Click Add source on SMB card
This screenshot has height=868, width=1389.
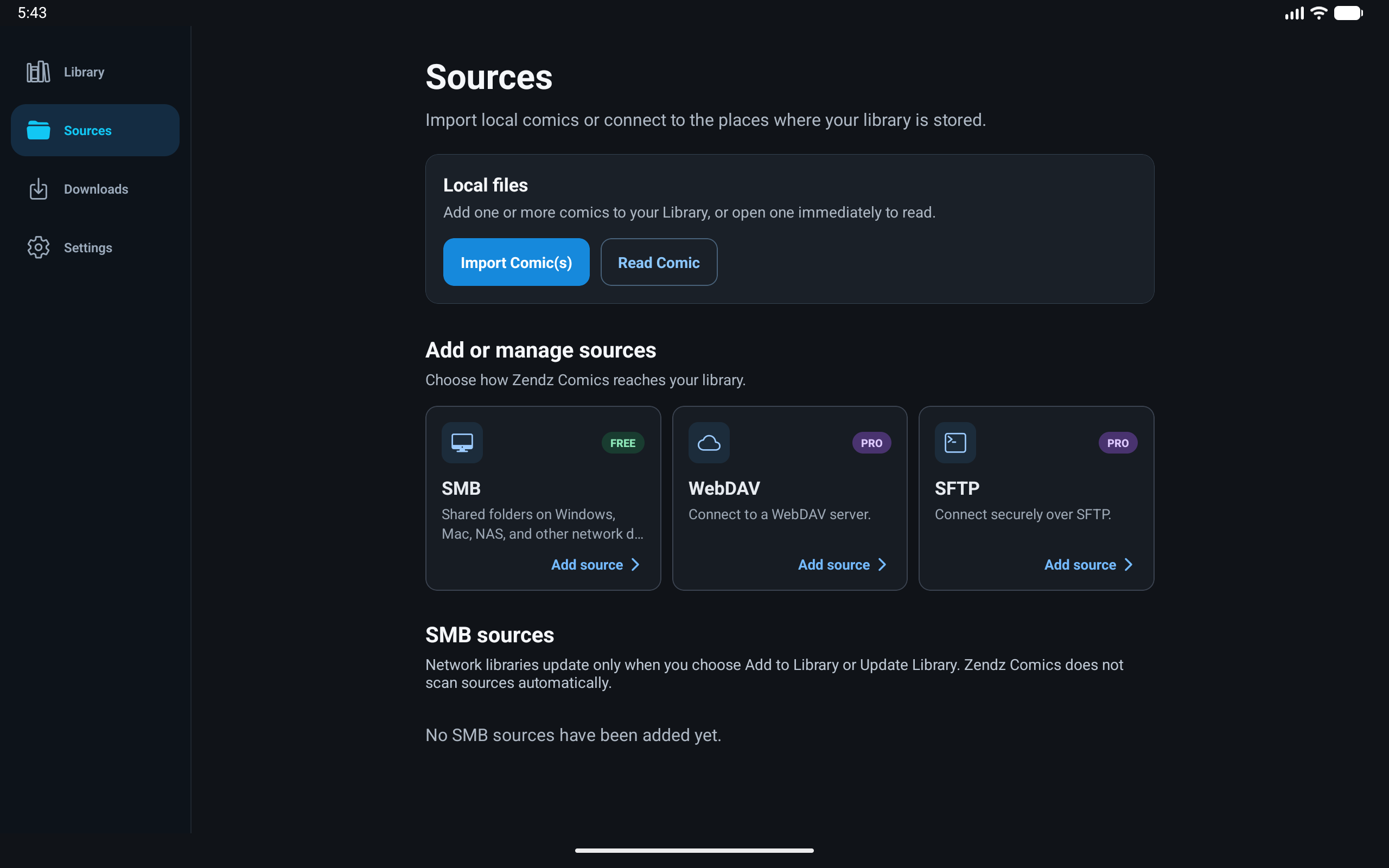[x=596, y=565]
